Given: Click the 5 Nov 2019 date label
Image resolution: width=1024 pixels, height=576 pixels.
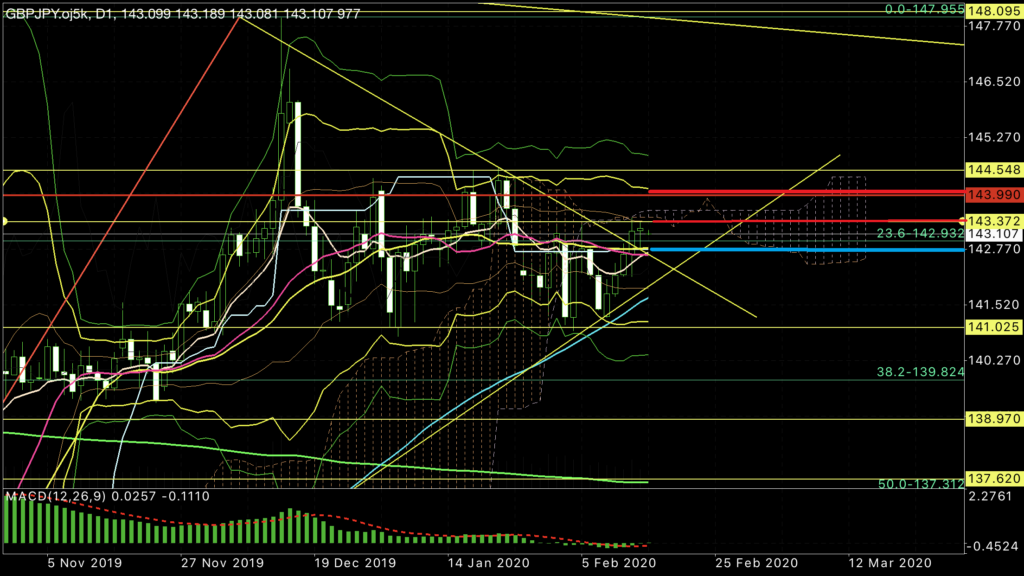Looking at the screenshot, I should [x=84, y=563].
